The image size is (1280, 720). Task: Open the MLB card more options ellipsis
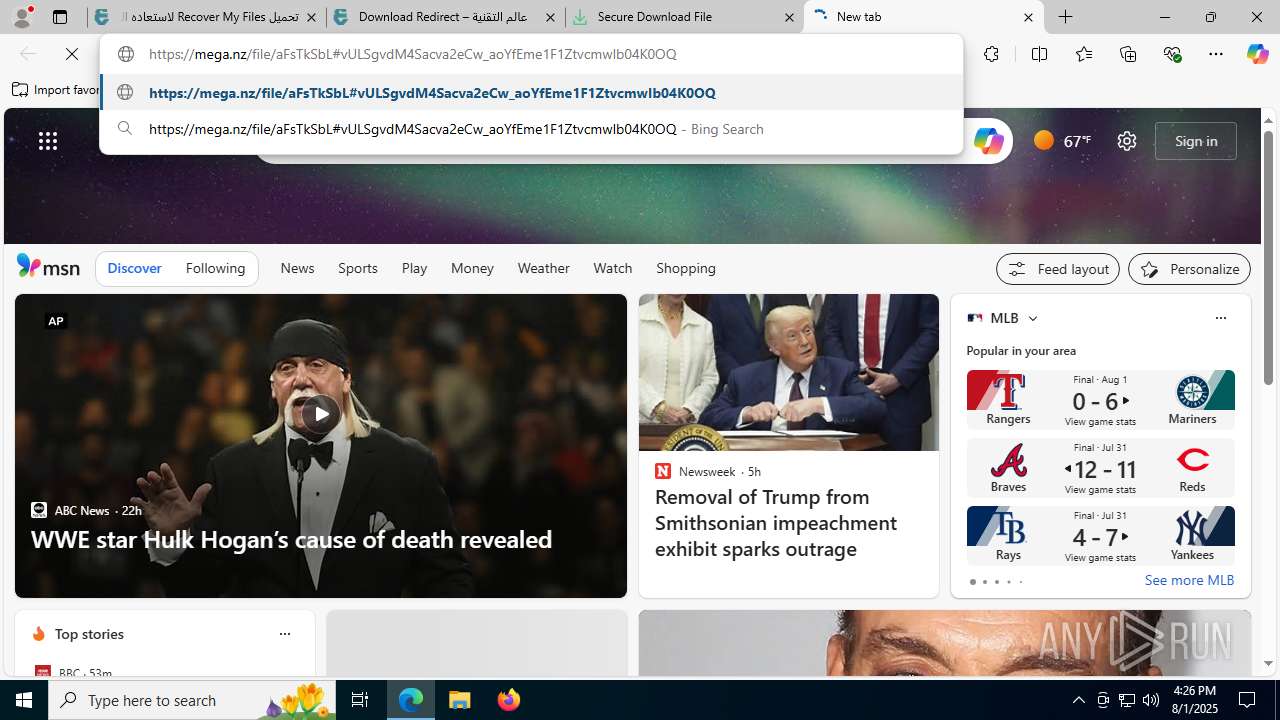1220,318
